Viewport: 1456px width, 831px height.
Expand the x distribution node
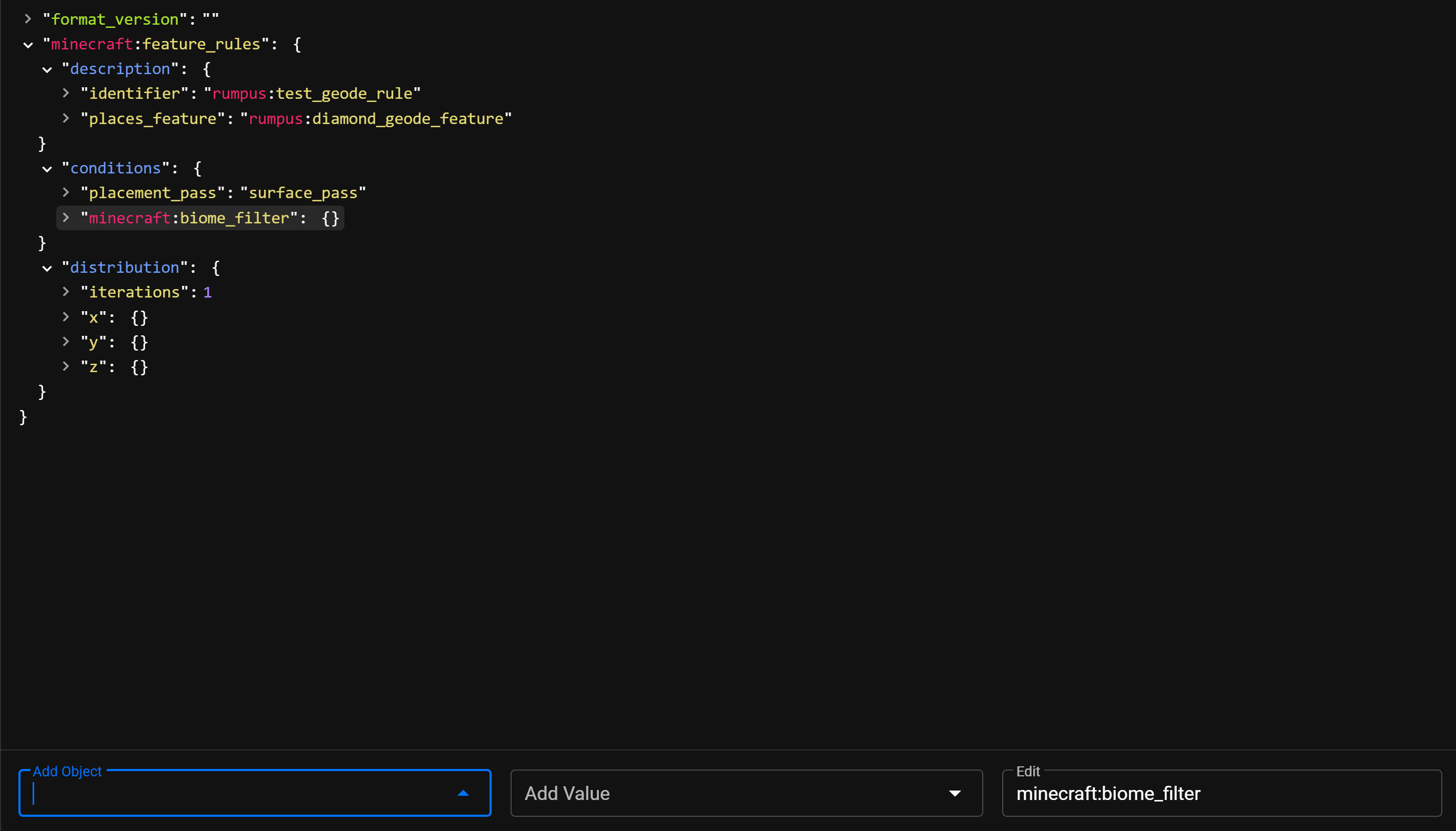pyautogui.click(x=67, y=317)
